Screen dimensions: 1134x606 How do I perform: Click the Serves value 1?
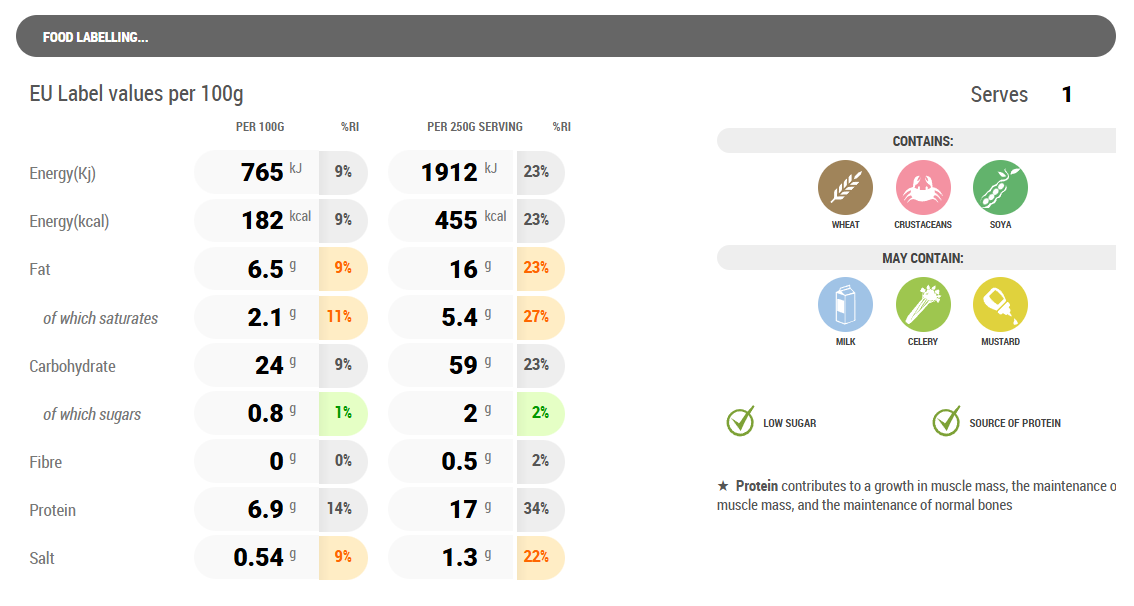[x=1067, y=95]
